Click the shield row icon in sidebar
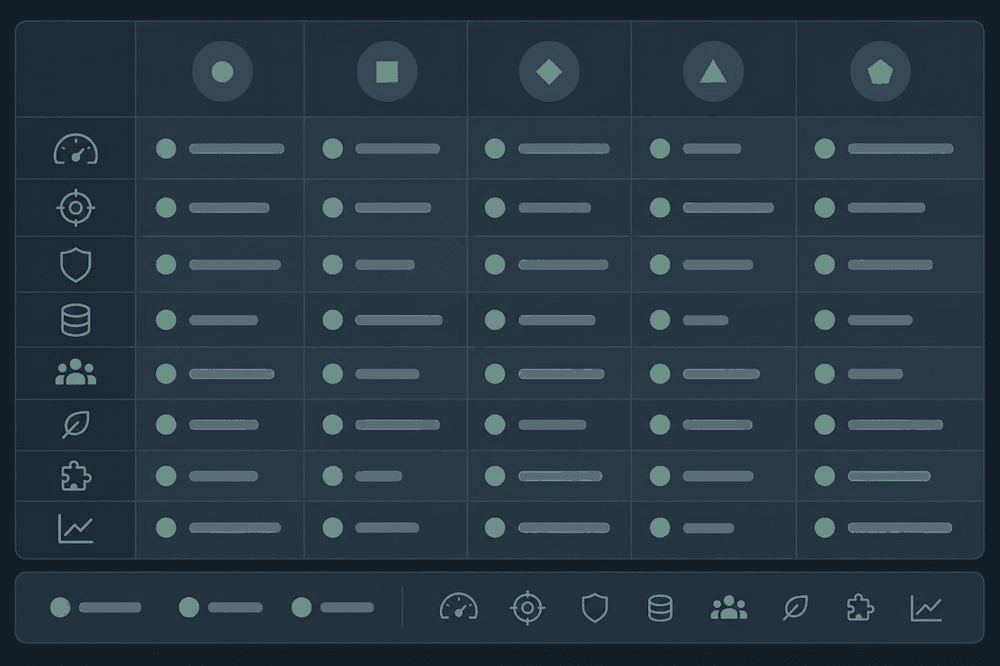Screen dimensions: 1000x666 75,264
